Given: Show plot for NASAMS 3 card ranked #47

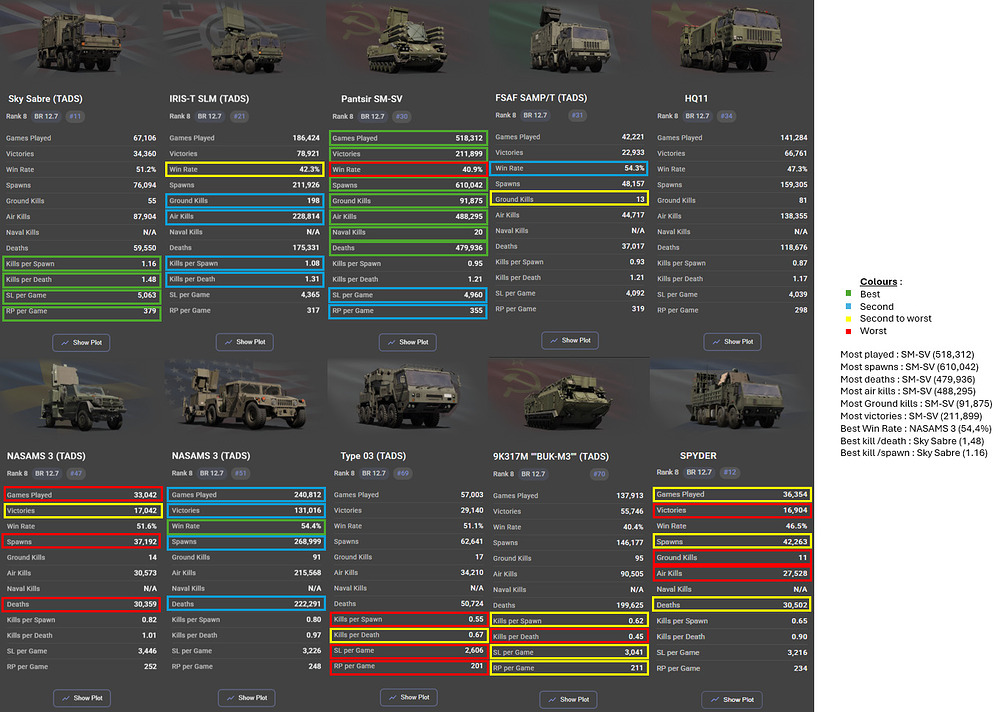Looking at the screenshot, I should 82,698.
